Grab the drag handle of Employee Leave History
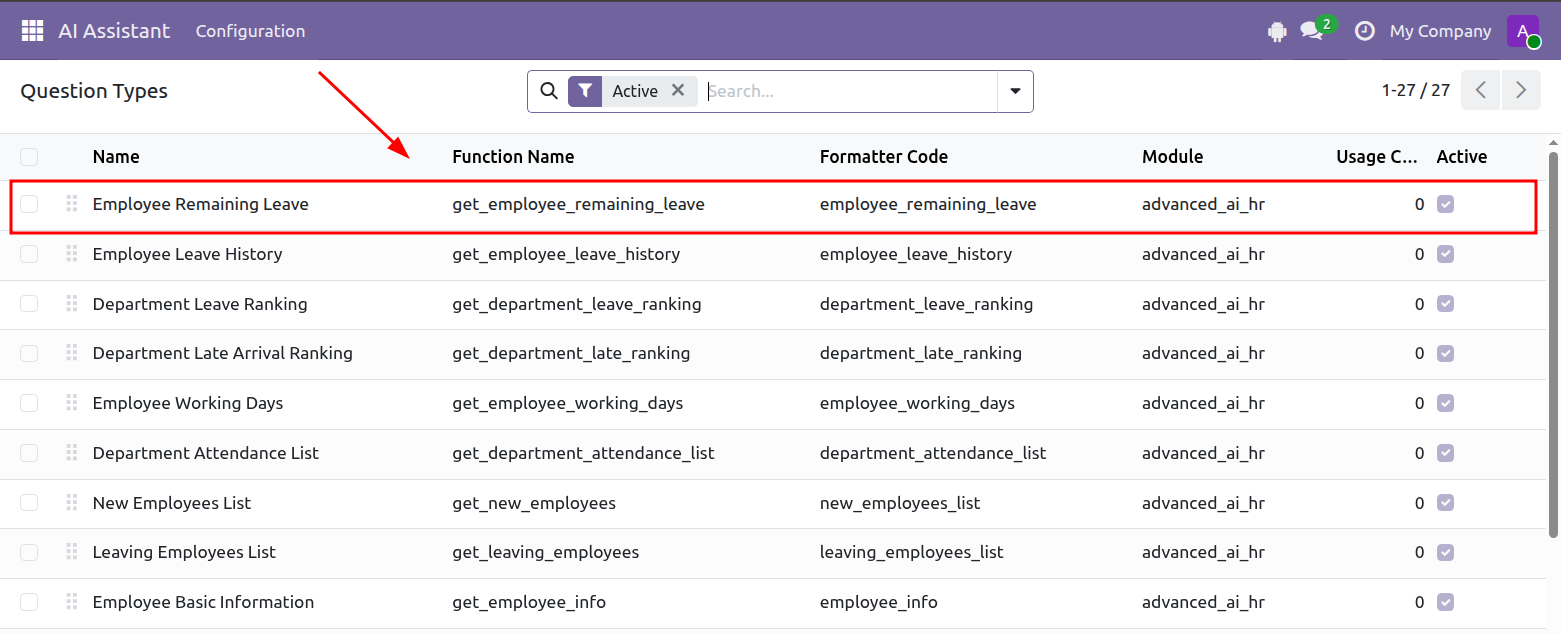The height and width of the screenshot is (634, 1561). 71,254
